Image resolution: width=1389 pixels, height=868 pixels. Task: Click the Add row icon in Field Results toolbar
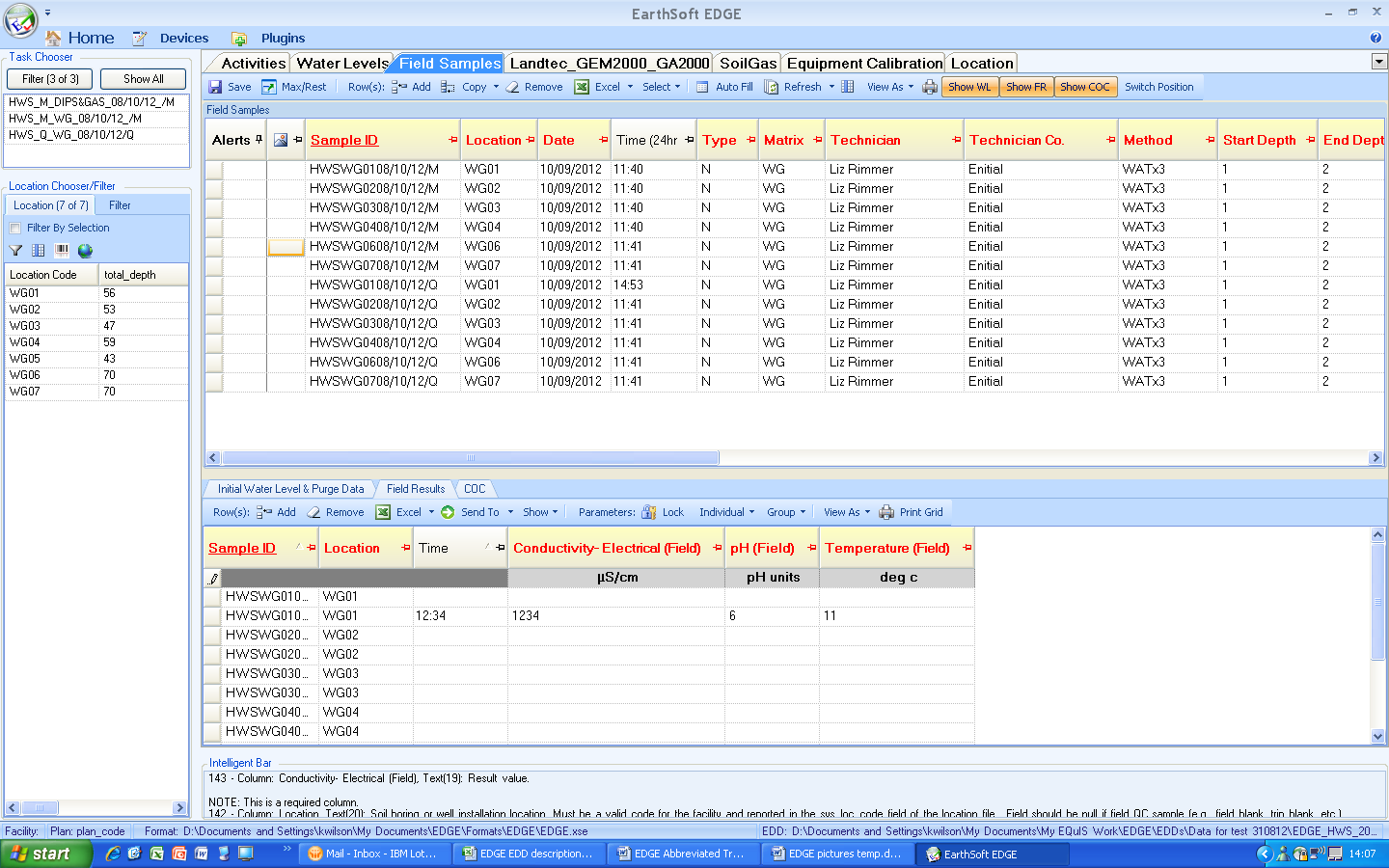264,512
